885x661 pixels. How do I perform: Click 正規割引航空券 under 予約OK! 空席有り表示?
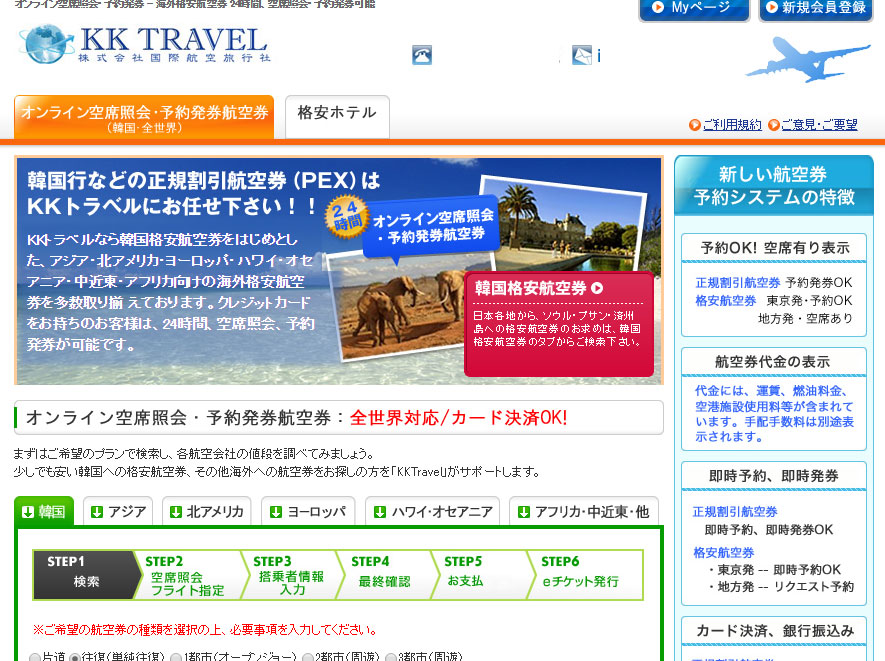tap(738, 282)
